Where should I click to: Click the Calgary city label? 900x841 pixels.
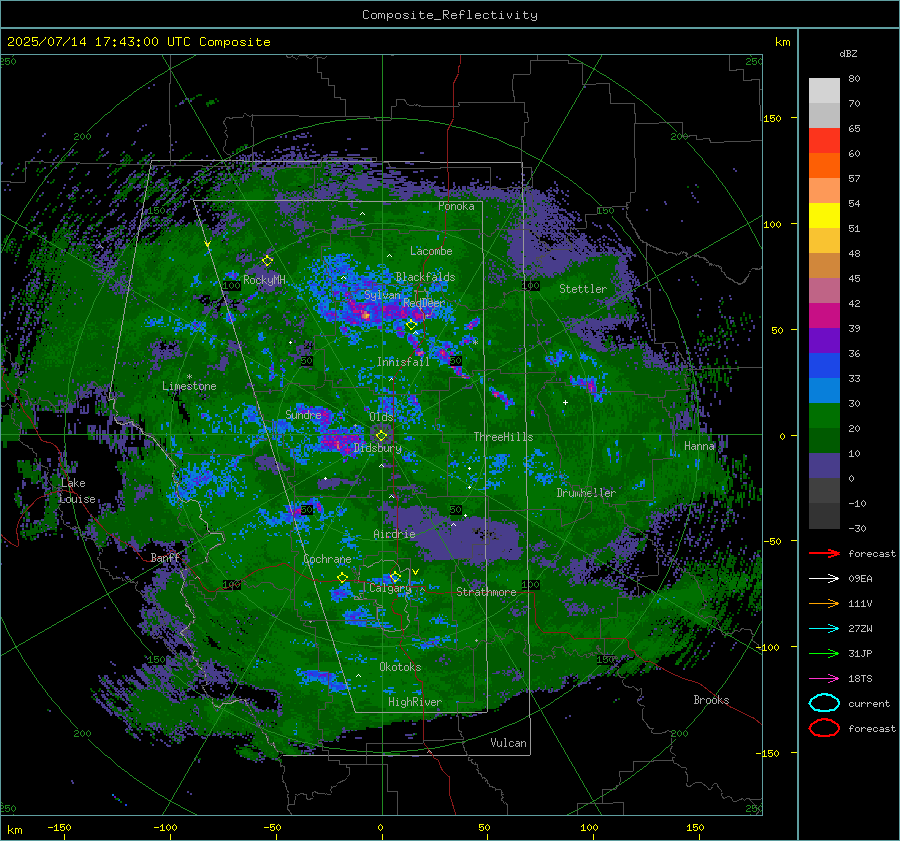pos(390,588)
